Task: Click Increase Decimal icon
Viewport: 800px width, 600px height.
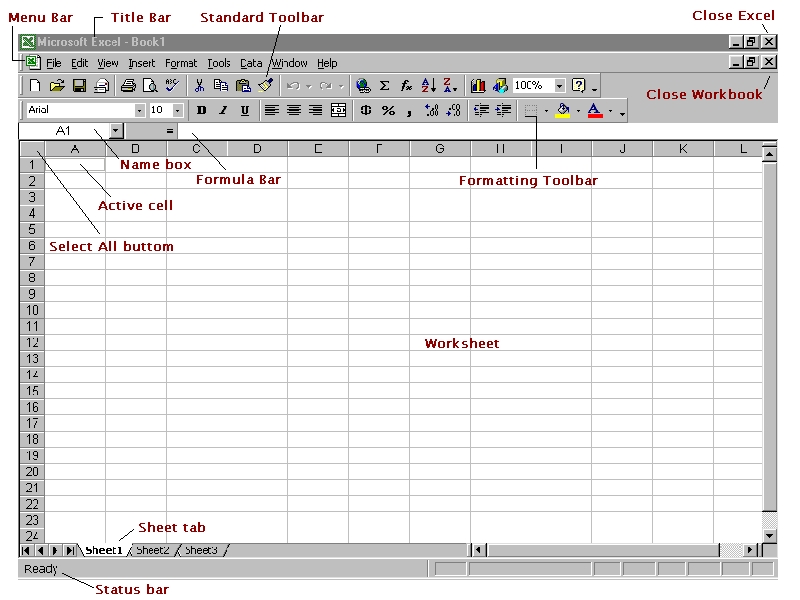Action: pyautogui.click(x=432, y=110)
